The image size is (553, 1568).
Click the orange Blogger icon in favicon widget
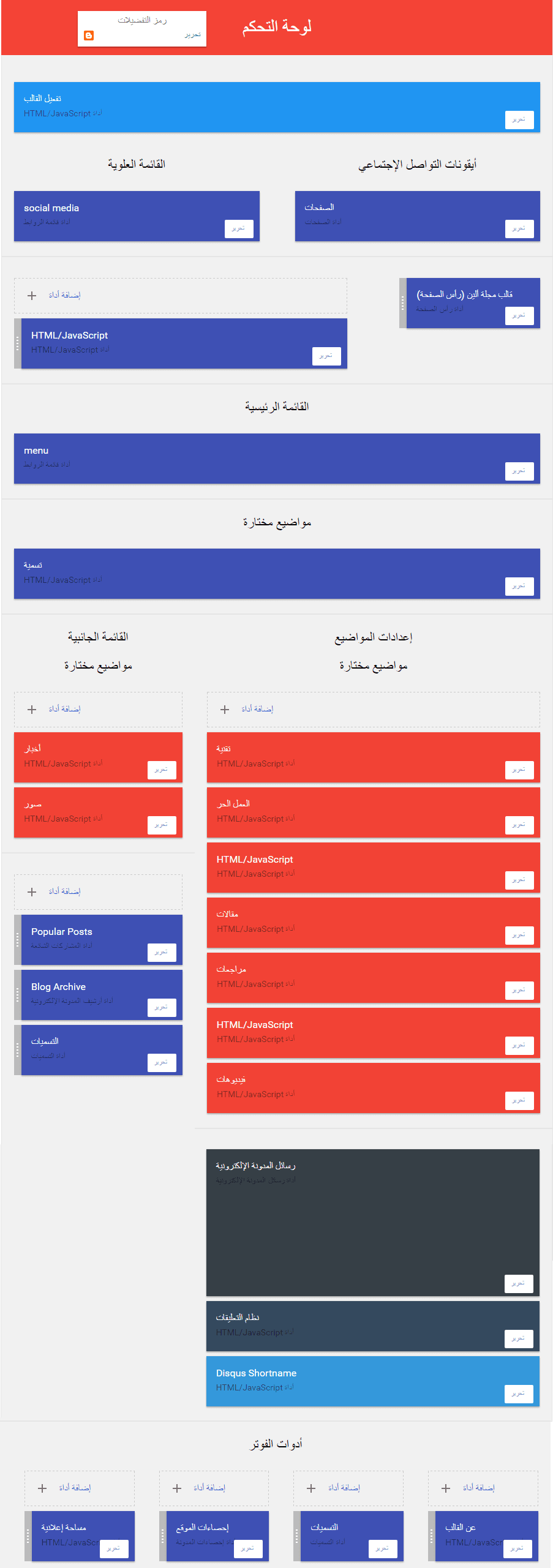coord(89,36)
